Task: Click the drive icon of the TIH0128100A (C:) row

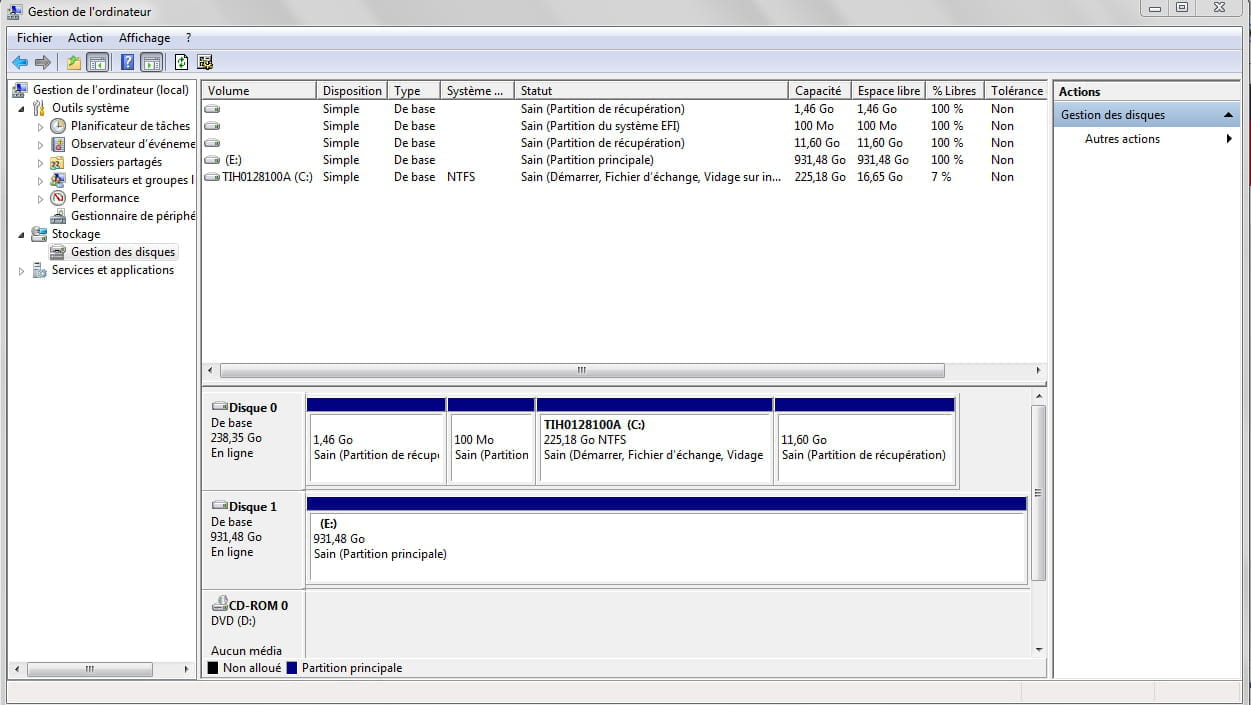Action: [x=212, y=177]
